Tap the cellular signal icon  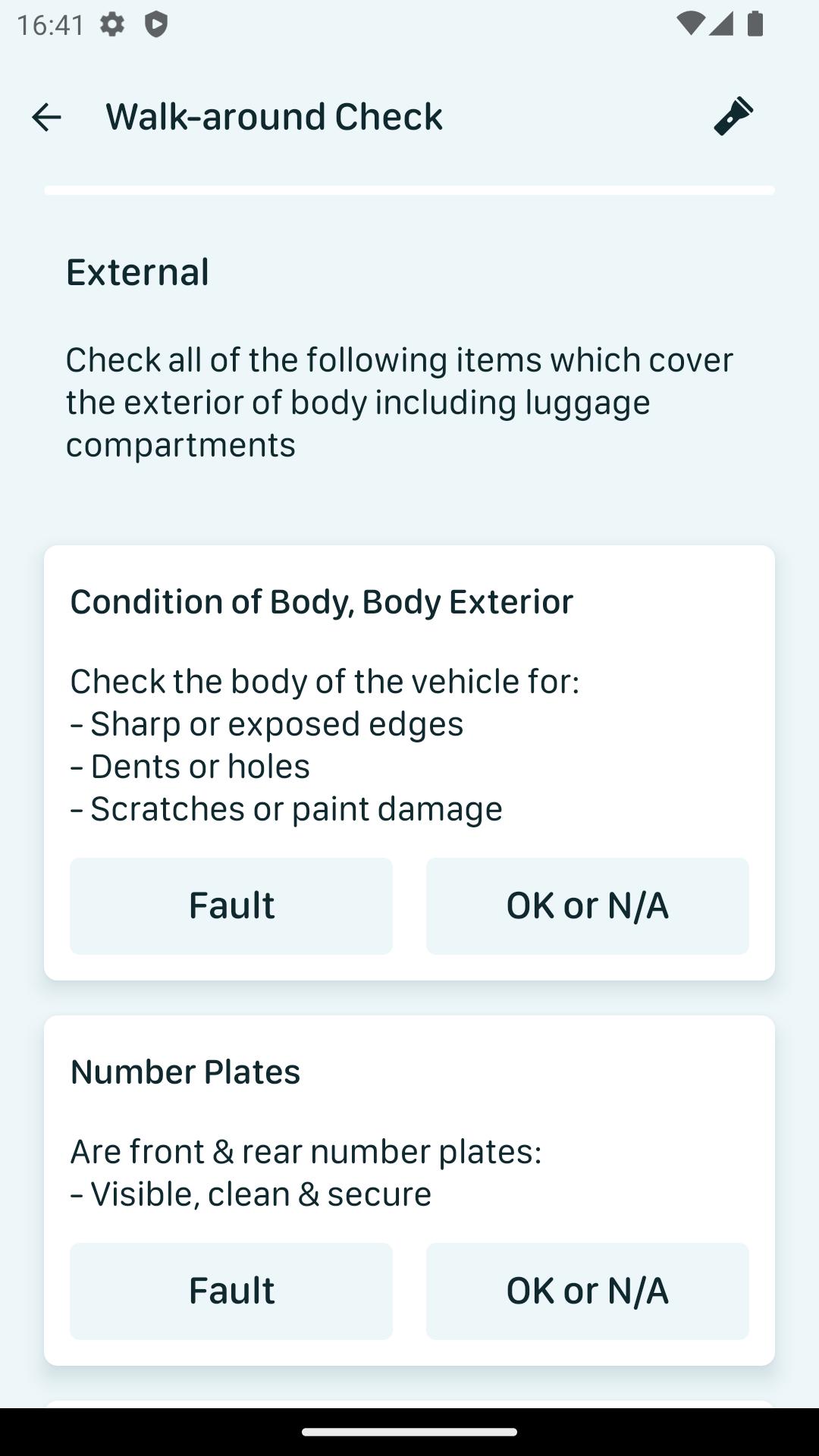click(721, 24)
